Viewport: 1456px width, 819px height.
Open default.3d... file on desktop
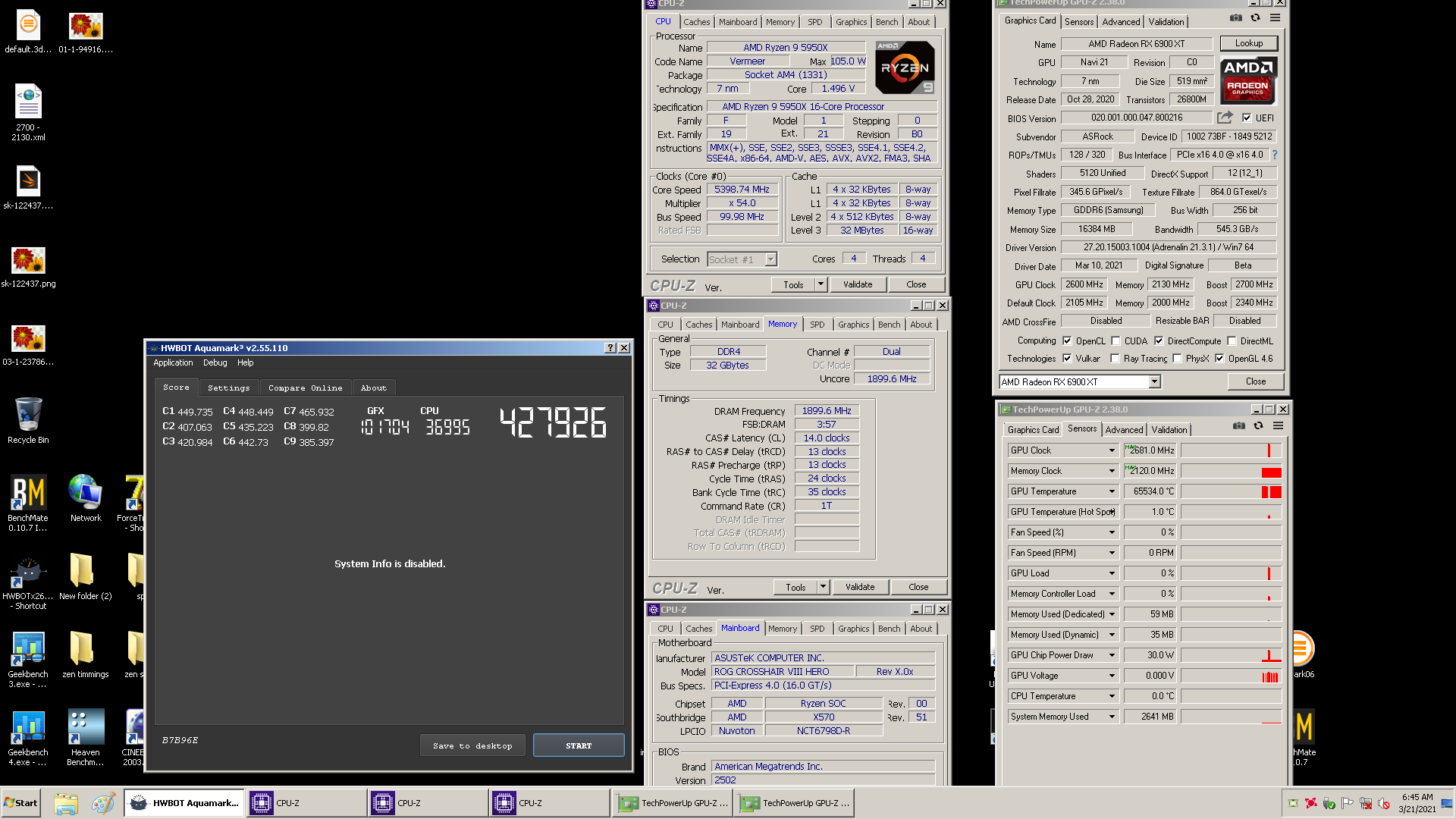[28, 32]
